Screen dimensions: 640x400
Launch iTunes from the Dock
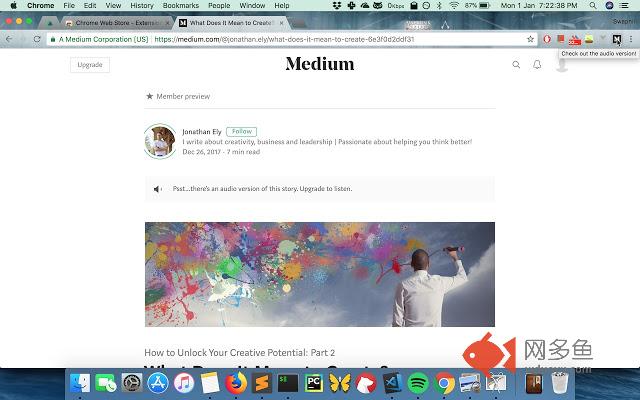click(x=184, y=383)
